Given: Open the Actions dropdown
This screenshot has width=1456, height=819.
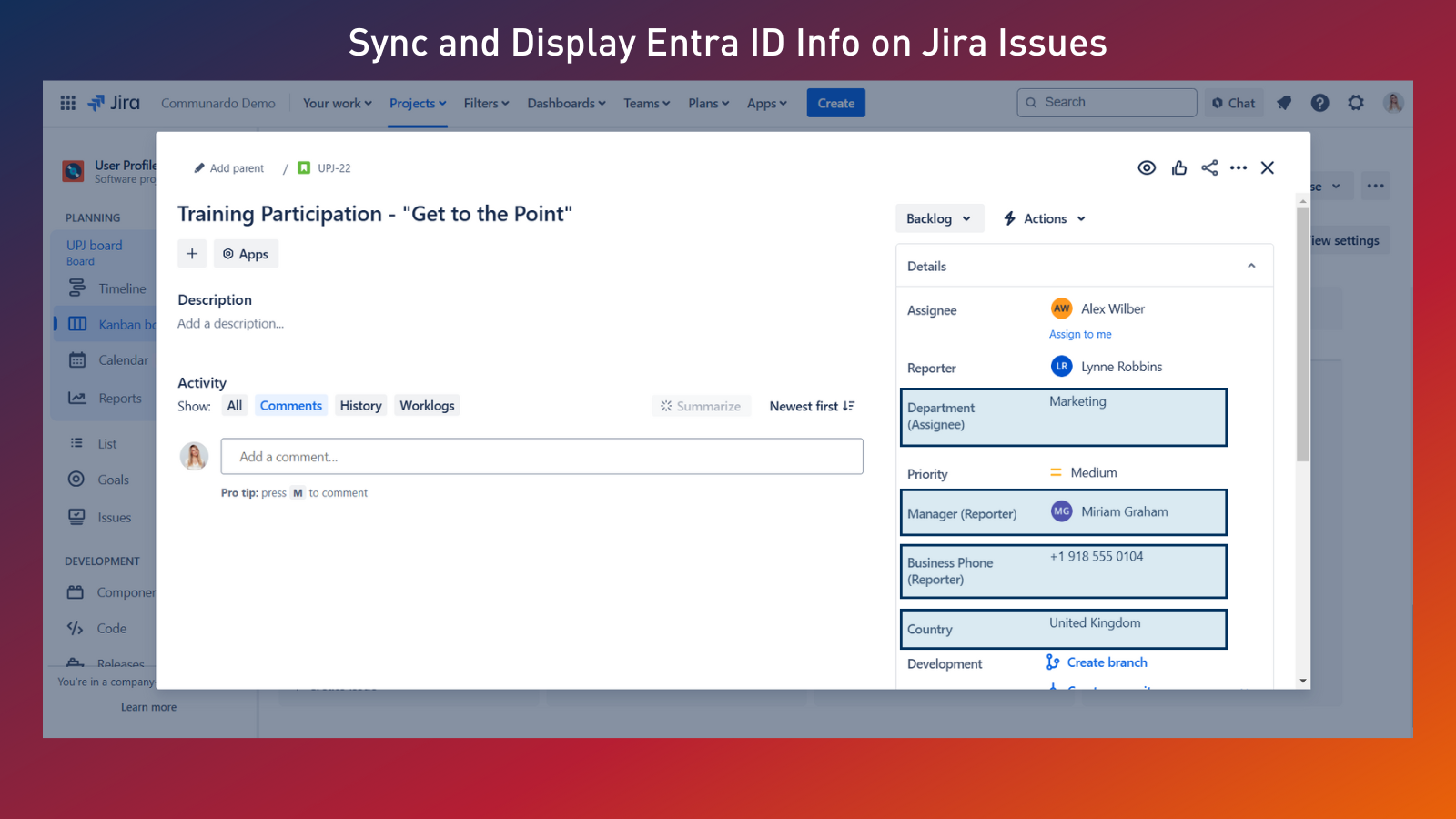Looking at the screenshot, I should click(x=1045, y=218).
